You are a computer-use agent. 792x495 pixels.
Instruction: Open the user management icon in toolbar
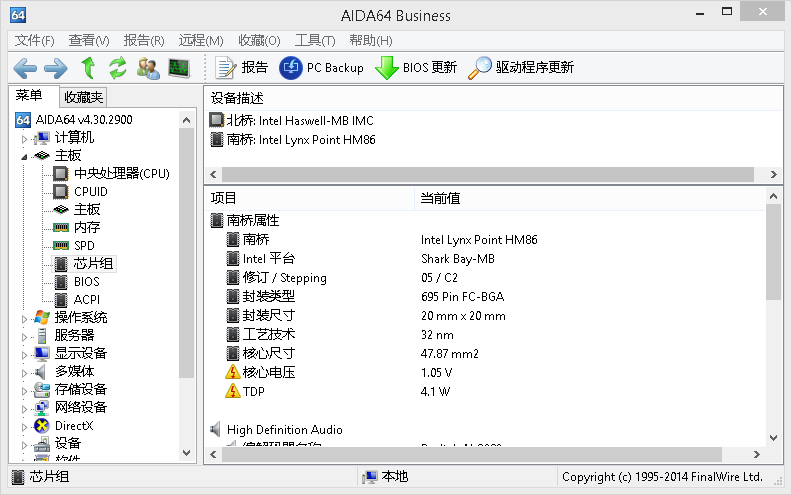pos(148,68)
